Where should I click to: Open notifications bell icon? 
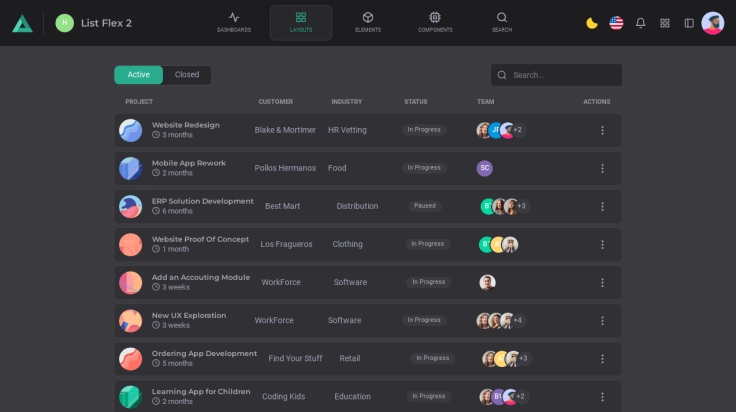[641, 23]
